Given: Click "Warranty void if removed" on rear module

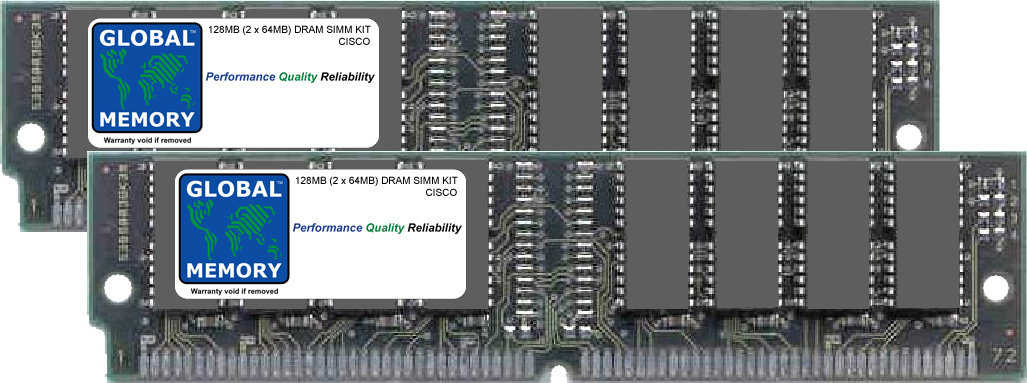Looking at the screenshot, I should pos(147,140).
